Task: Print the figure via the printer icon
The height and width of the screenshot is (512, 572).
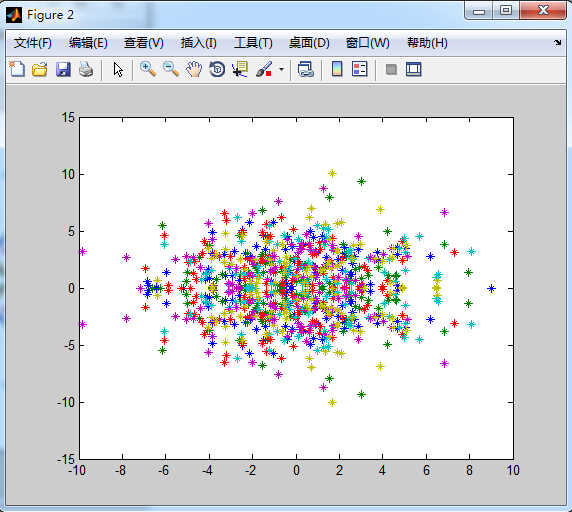Action: point(86,69)
